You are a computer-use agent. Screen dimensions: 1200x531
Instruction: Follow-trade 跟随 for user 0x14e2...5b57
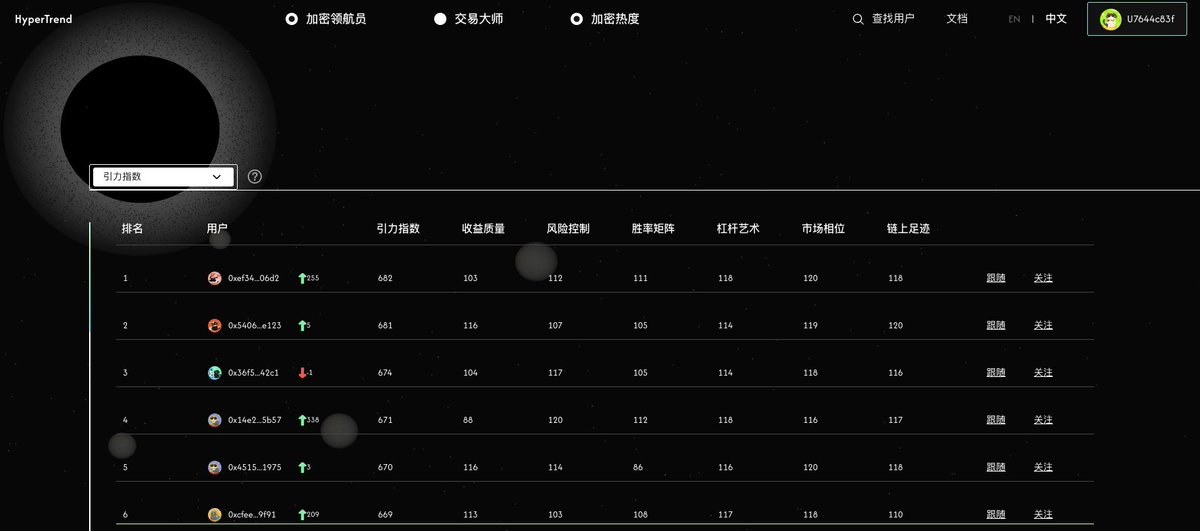[995, 421]
